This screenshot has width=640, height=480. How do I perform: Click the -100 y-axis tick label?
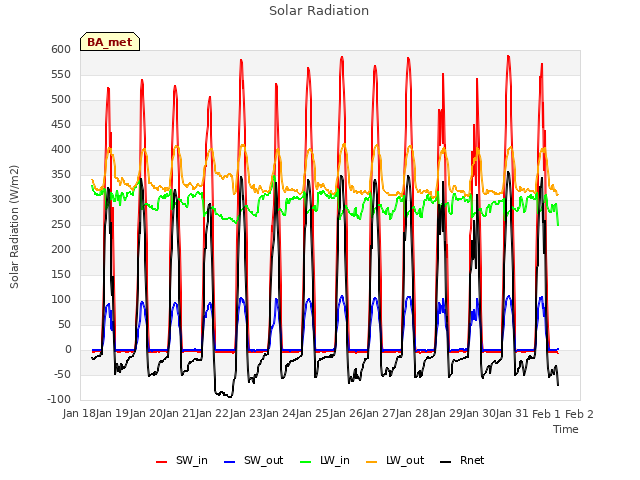tap(59, 400)
